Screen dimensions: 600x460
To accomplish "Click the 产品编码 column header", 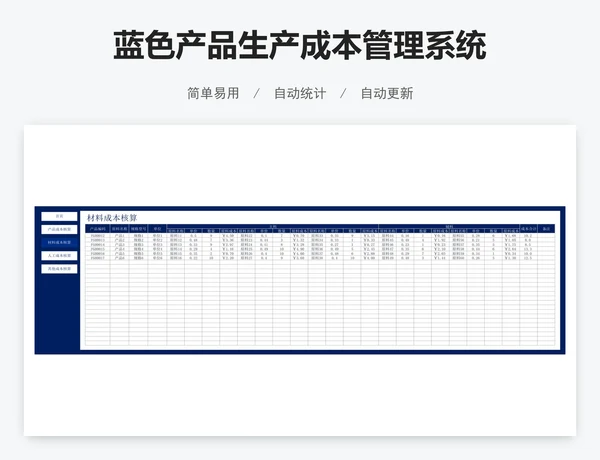I will 98,229.
